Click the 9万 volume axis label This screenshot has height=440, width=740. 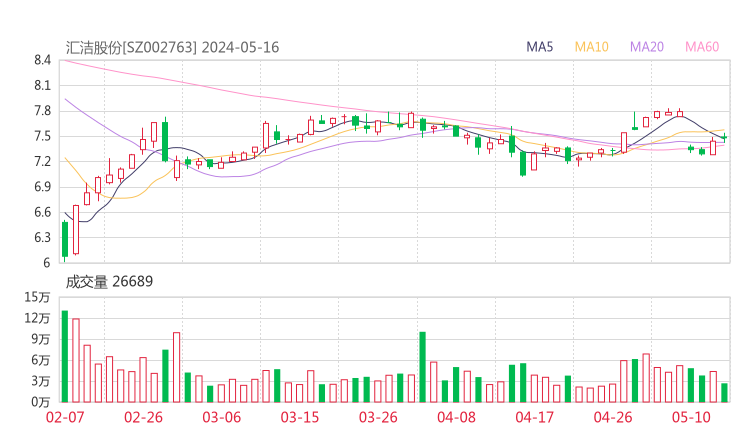point(41,339)
